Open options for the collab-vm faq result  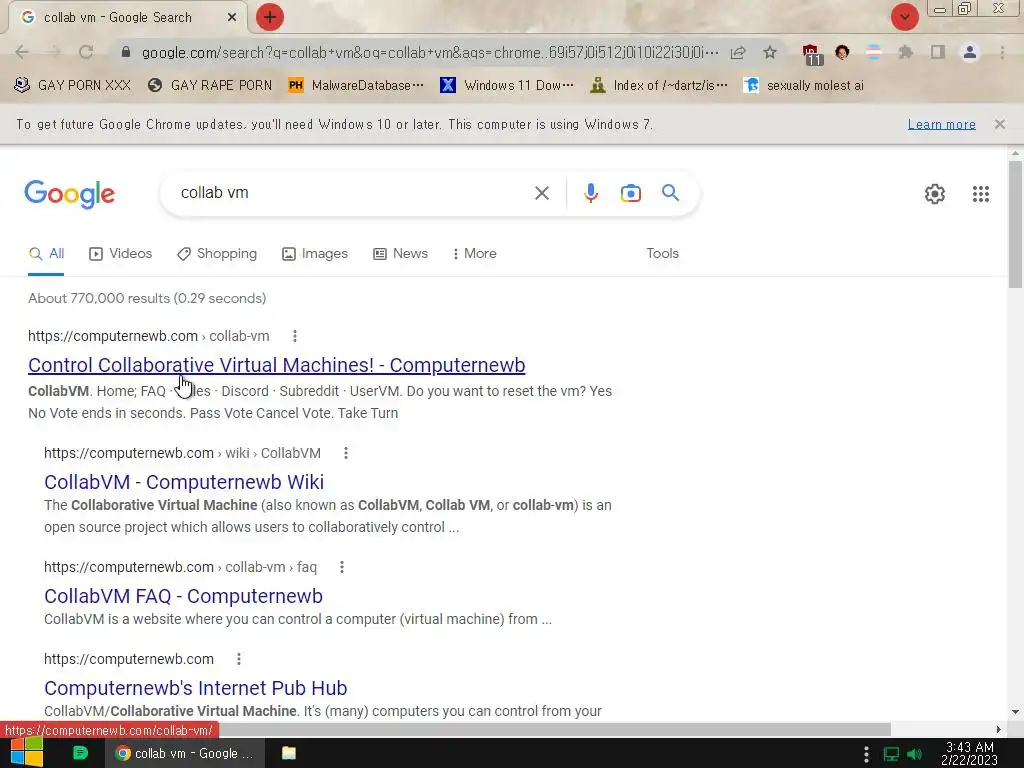[342, 567]
